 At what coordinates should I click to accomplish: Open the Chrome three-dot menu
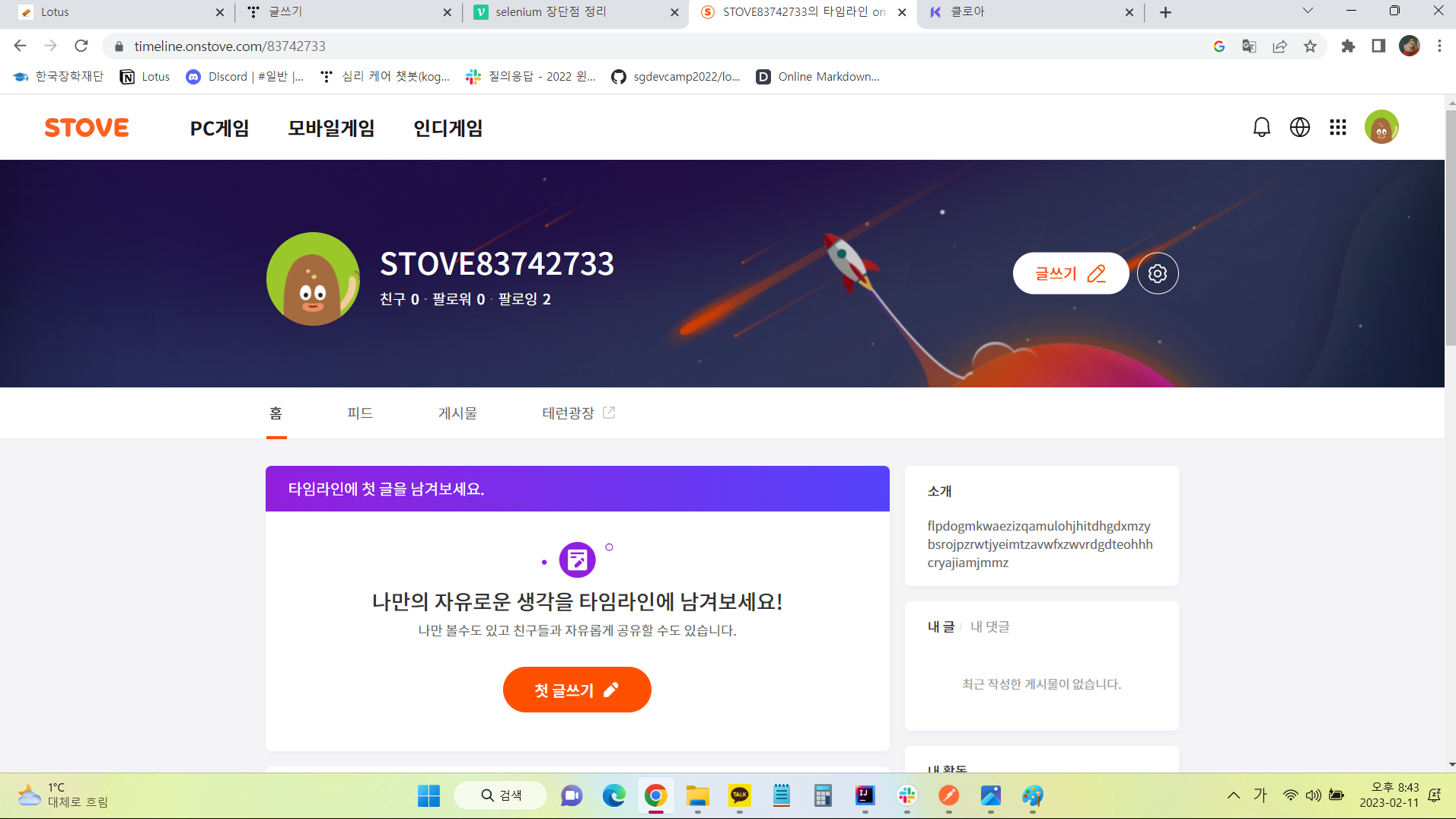[1439, 46]
